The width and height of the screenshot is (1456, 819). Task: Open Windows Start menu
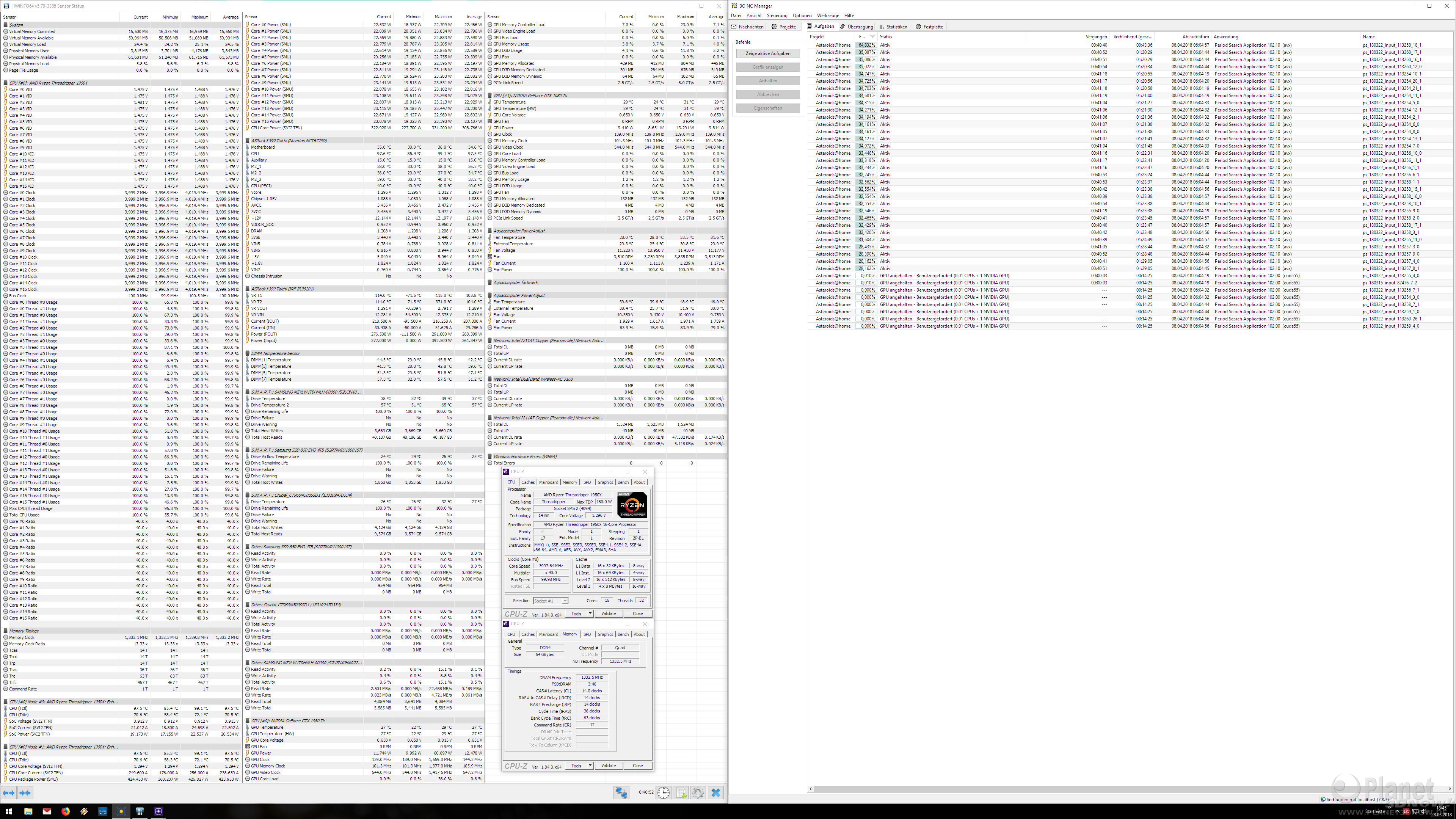click(x=9, y=811)
